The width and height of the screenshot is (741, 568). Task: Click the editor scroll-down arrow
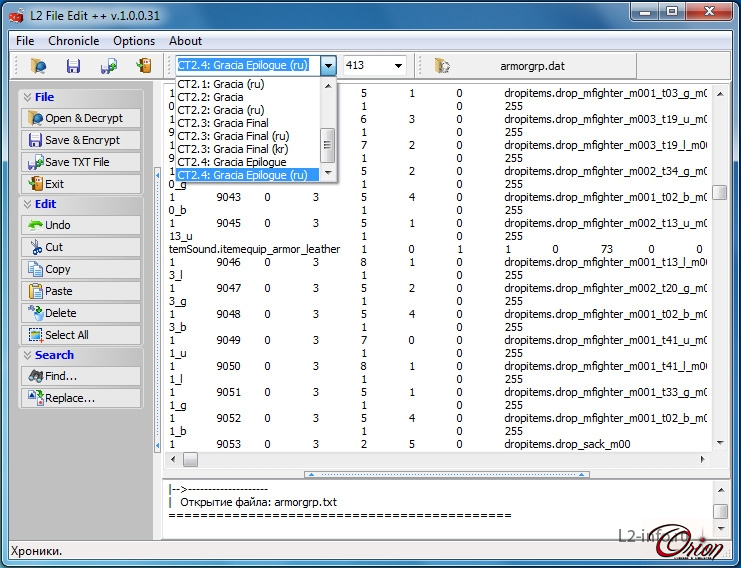coord(720,443)
